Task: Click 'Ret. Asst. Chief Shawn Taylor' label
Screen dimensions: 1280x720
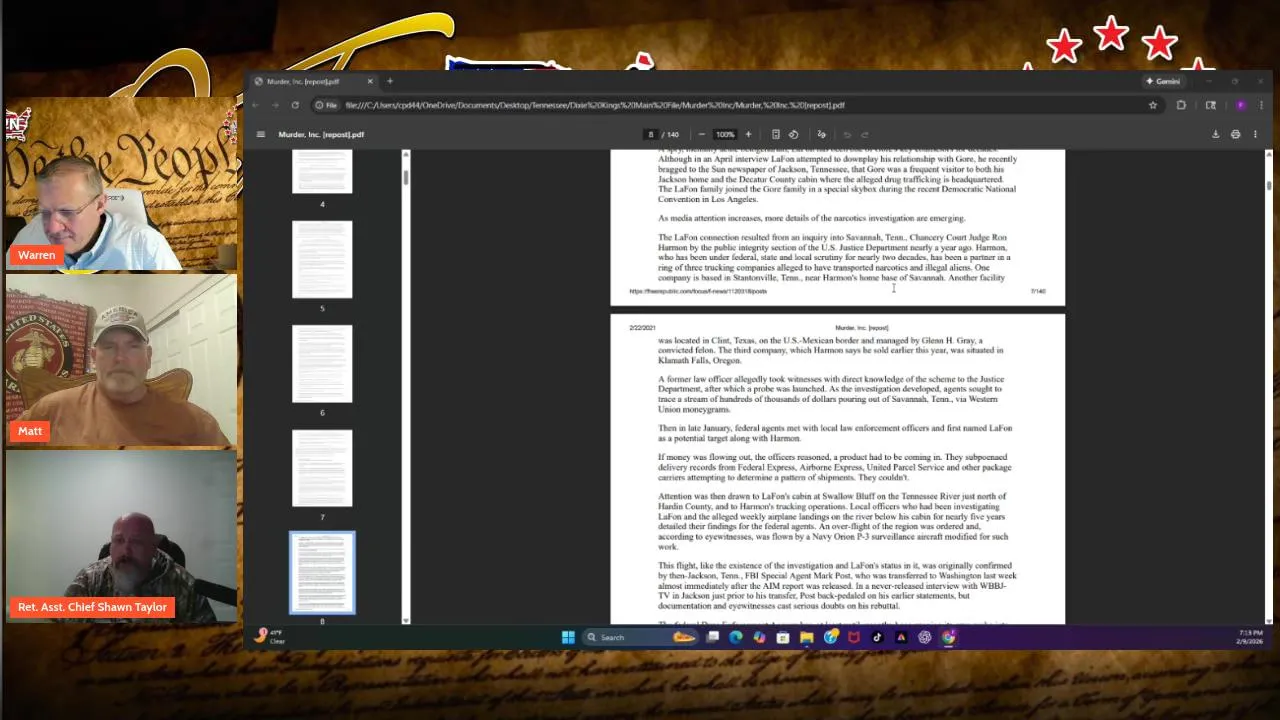Action: coord(92,607)
